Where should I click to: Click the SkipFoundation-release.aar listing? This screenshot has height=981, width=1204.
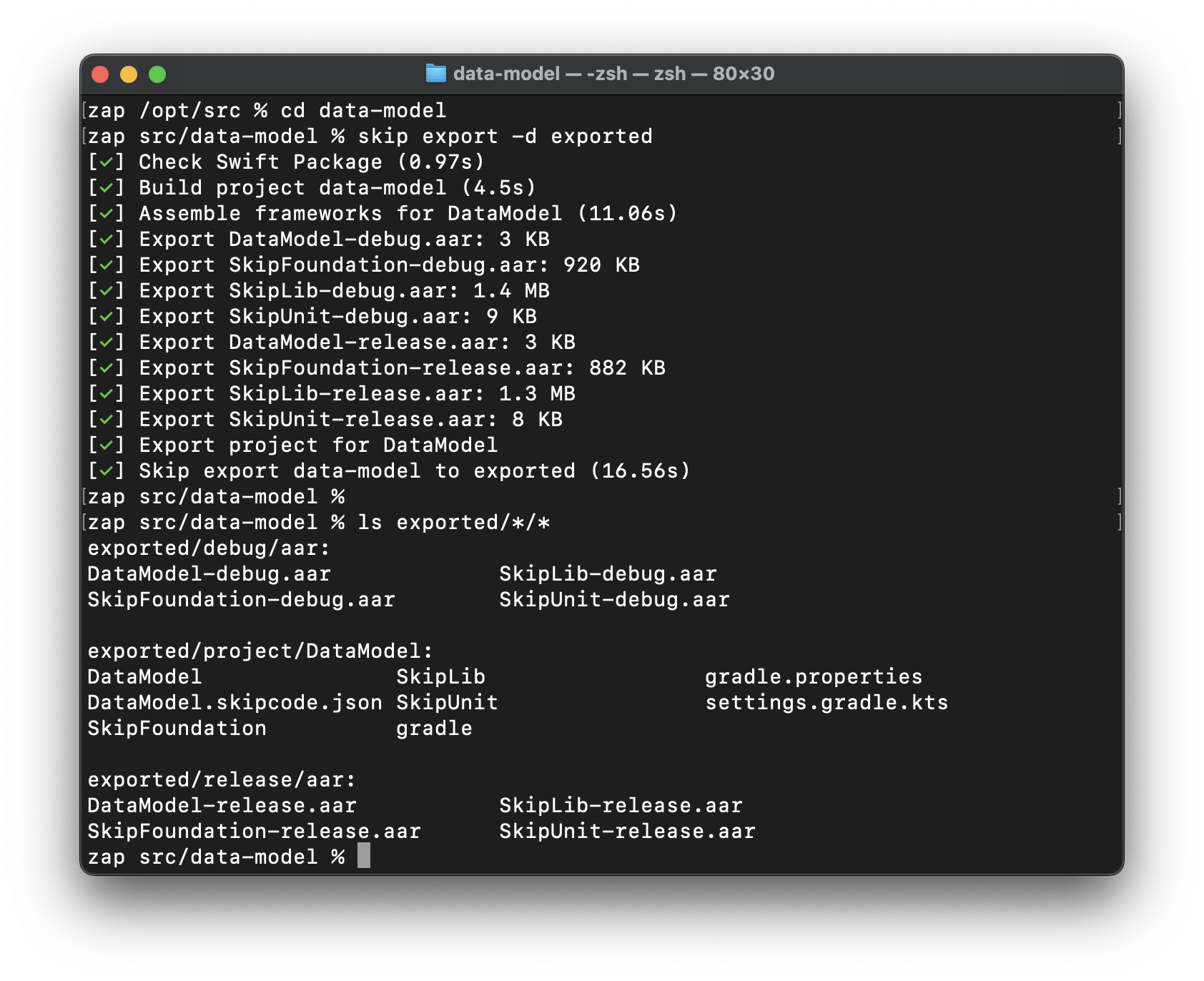(253, 831)
